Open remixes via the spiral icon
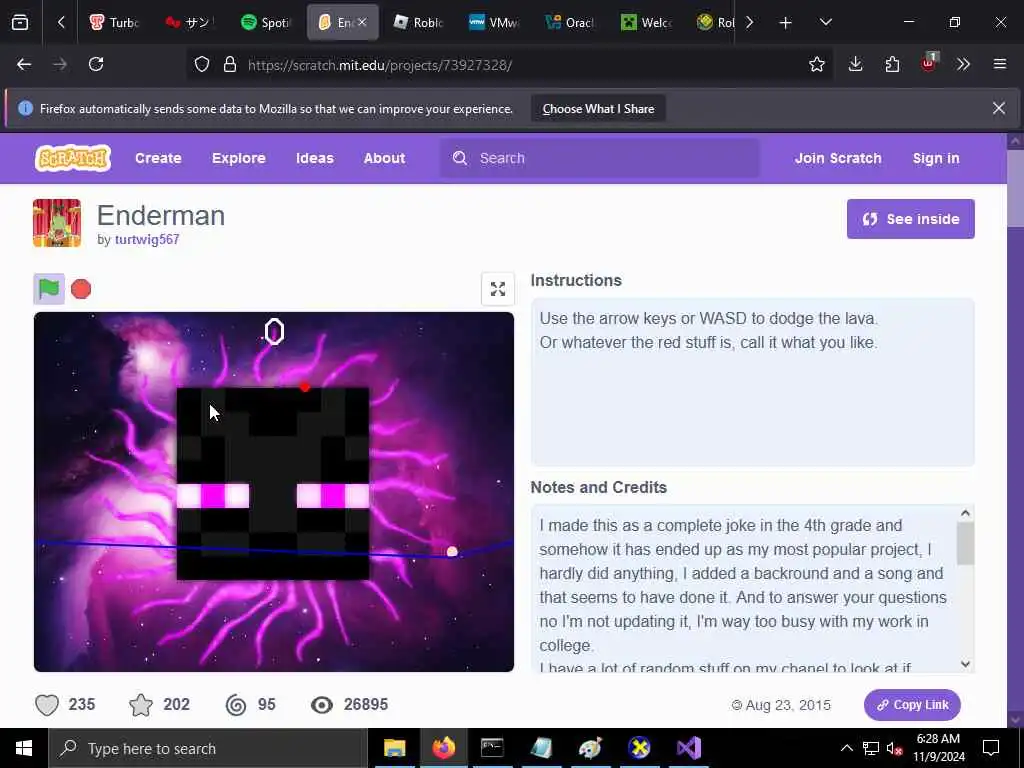The image size is (1024, 768). (x=236, y=705)
